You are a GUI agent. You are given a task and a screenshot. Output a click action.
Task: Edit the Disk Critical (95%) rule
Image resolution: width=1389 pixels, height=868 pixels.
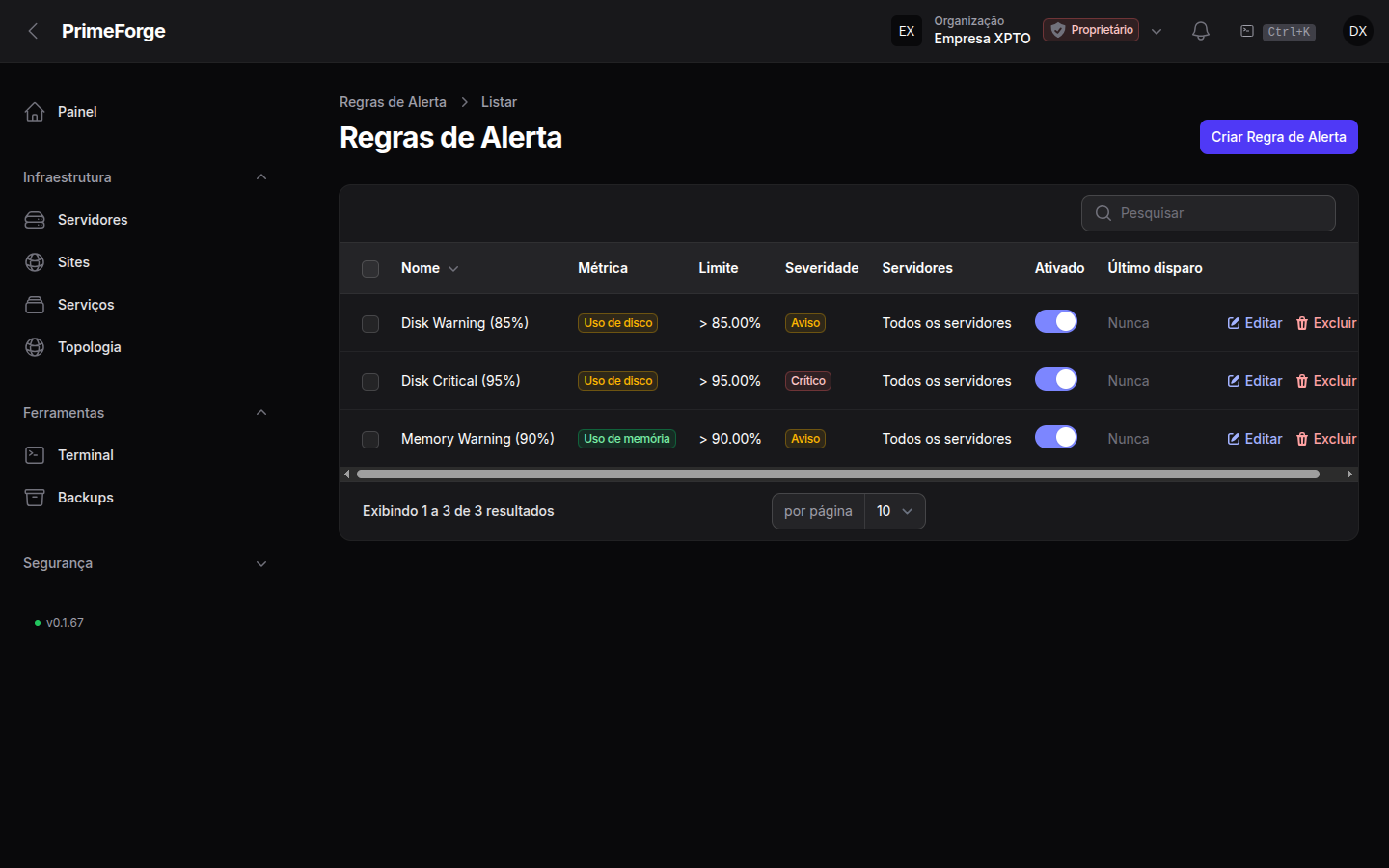coord(1255,381)
